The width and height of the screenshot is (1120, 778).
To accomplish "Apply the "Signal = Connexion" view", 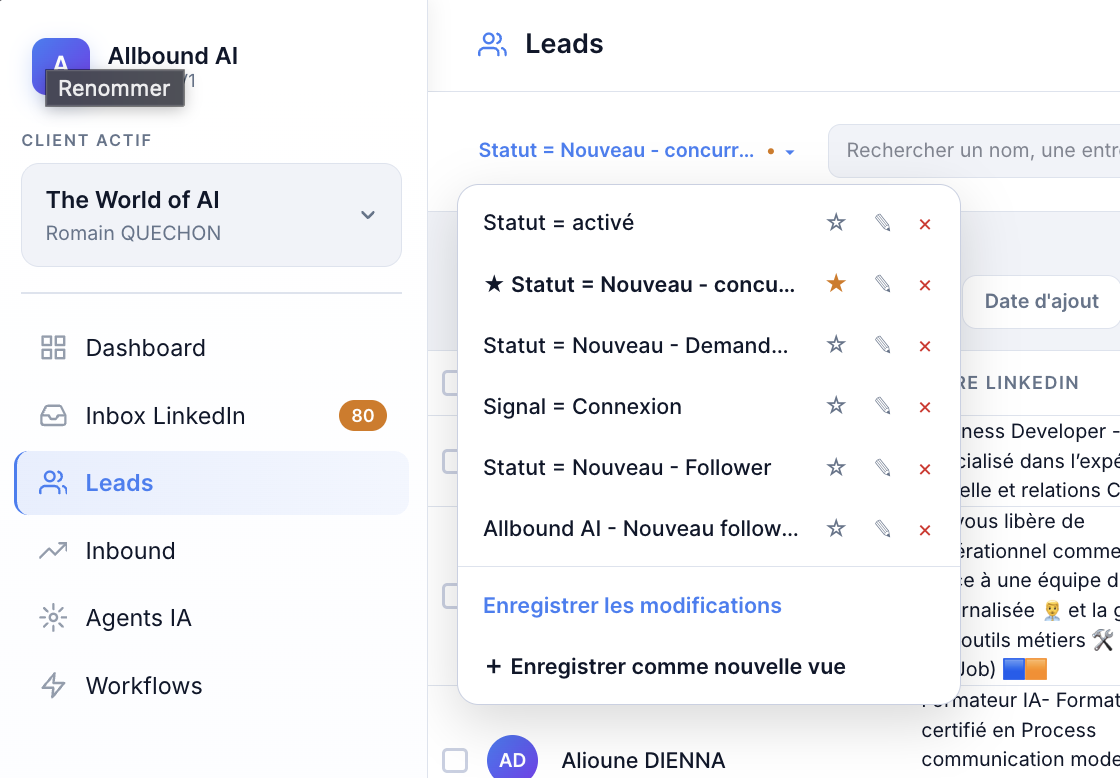I will [x=582, y=407].
